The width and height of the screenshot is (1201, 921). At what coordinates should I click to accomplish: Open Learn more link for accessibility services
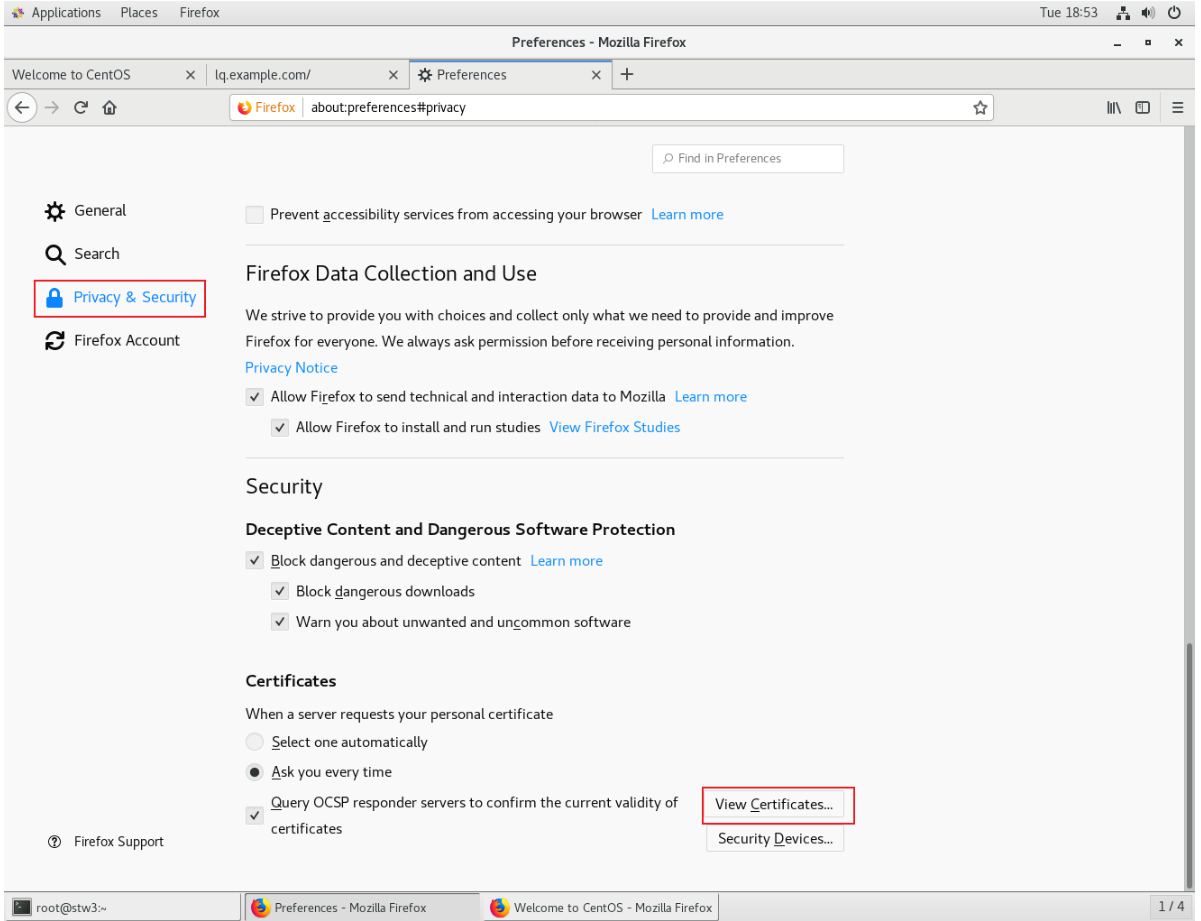pos(687,215)
